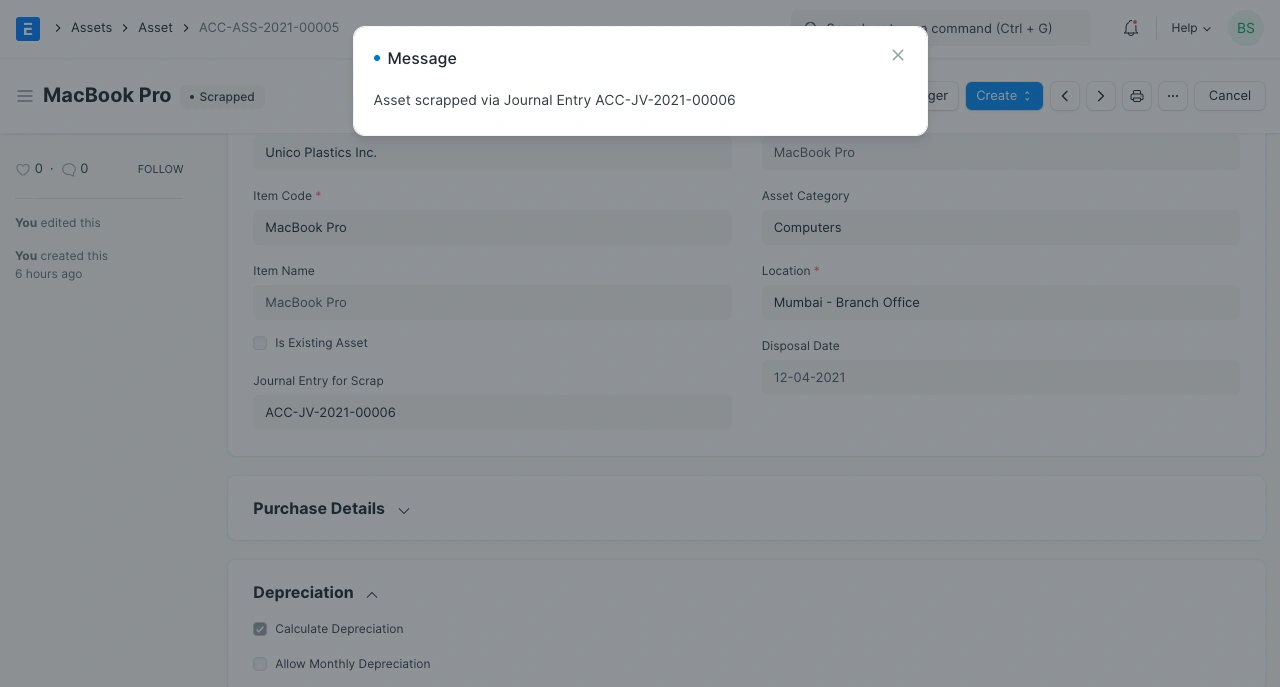Click the Location input field
This screenshot has width=1280, height=687.
pyautogui.click(x=1000, y=302)
